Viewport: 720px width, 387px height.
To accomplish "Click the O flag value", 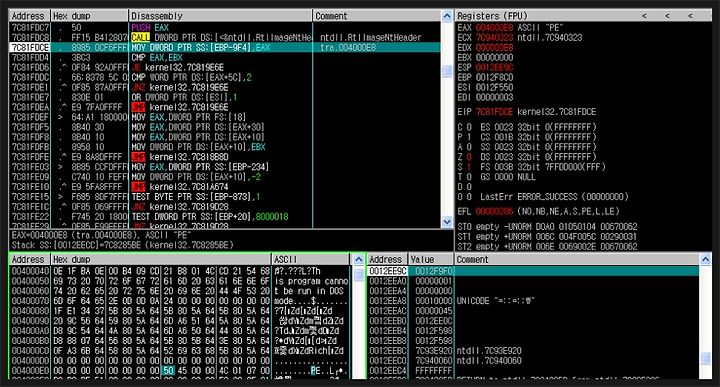I will (469, 196).
